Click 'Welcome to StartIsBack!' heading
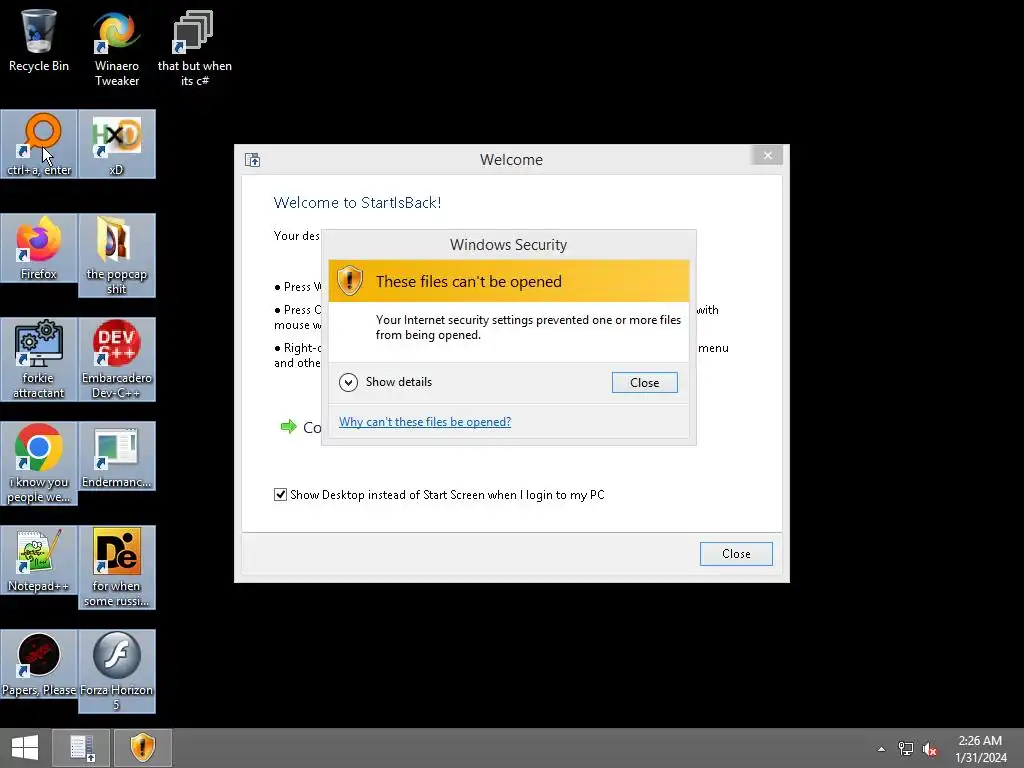Screen dimensions: 1024x768 [x=357, y=202]
